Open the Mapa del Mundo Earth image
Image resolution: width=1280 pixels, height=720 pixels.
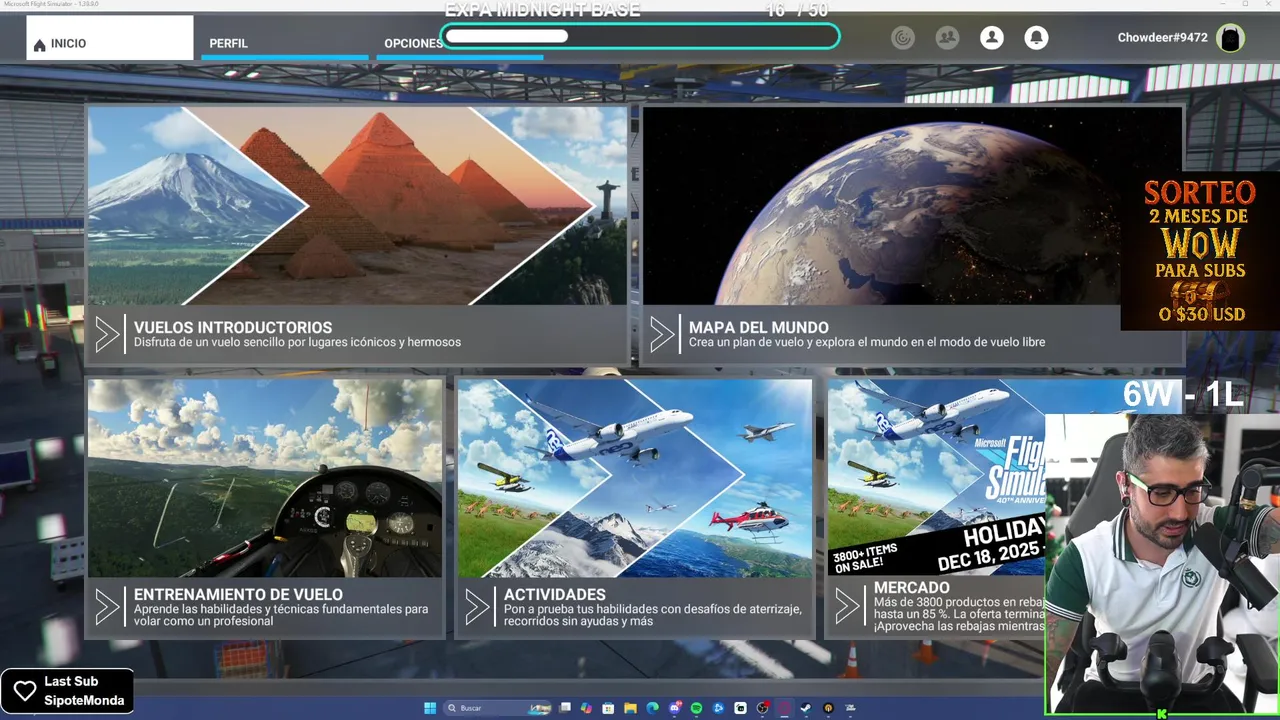click(x=912, y=205)
